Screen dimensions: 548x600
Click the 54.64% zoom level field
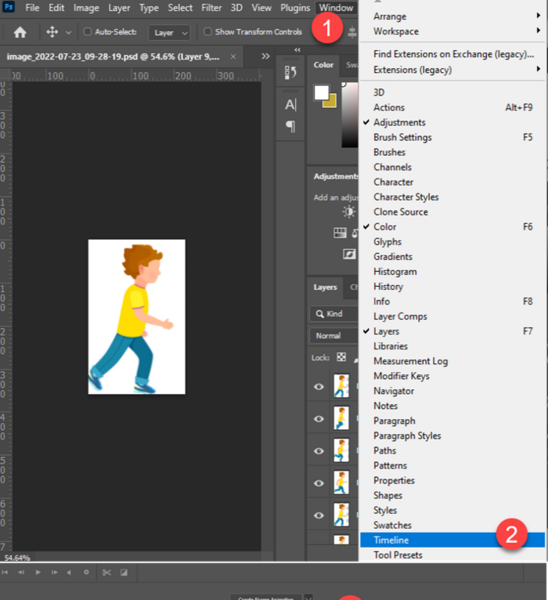click(x=17, y=558)
